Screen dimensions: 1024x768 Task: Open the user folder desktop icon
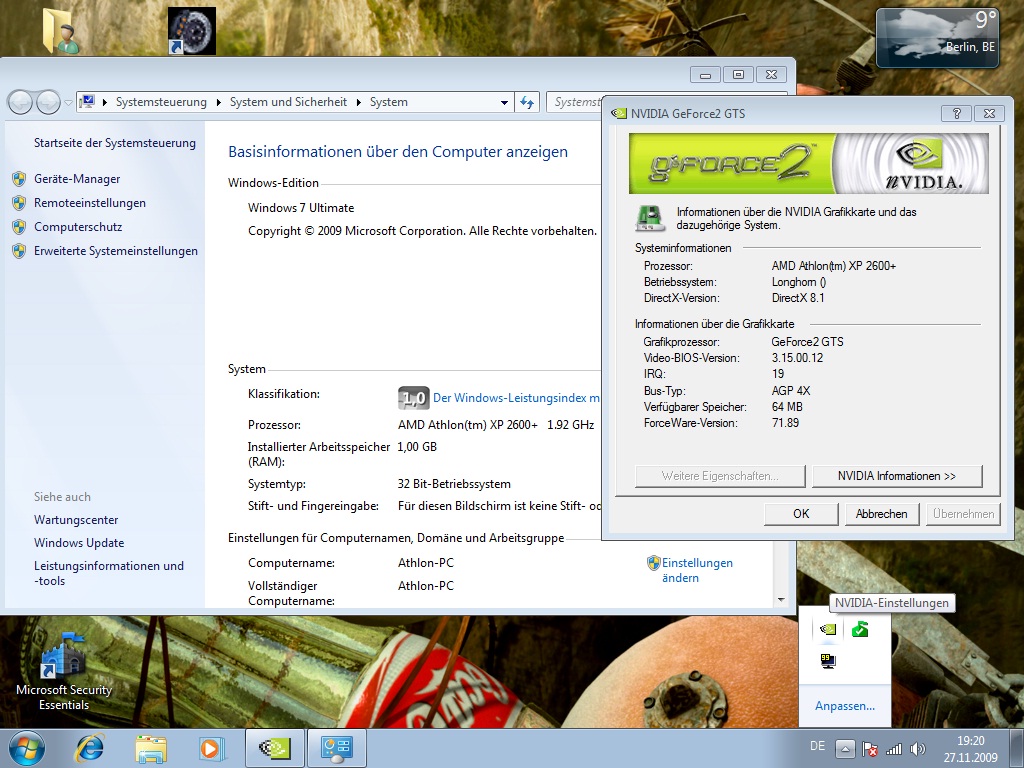click(x=61, y=31)
